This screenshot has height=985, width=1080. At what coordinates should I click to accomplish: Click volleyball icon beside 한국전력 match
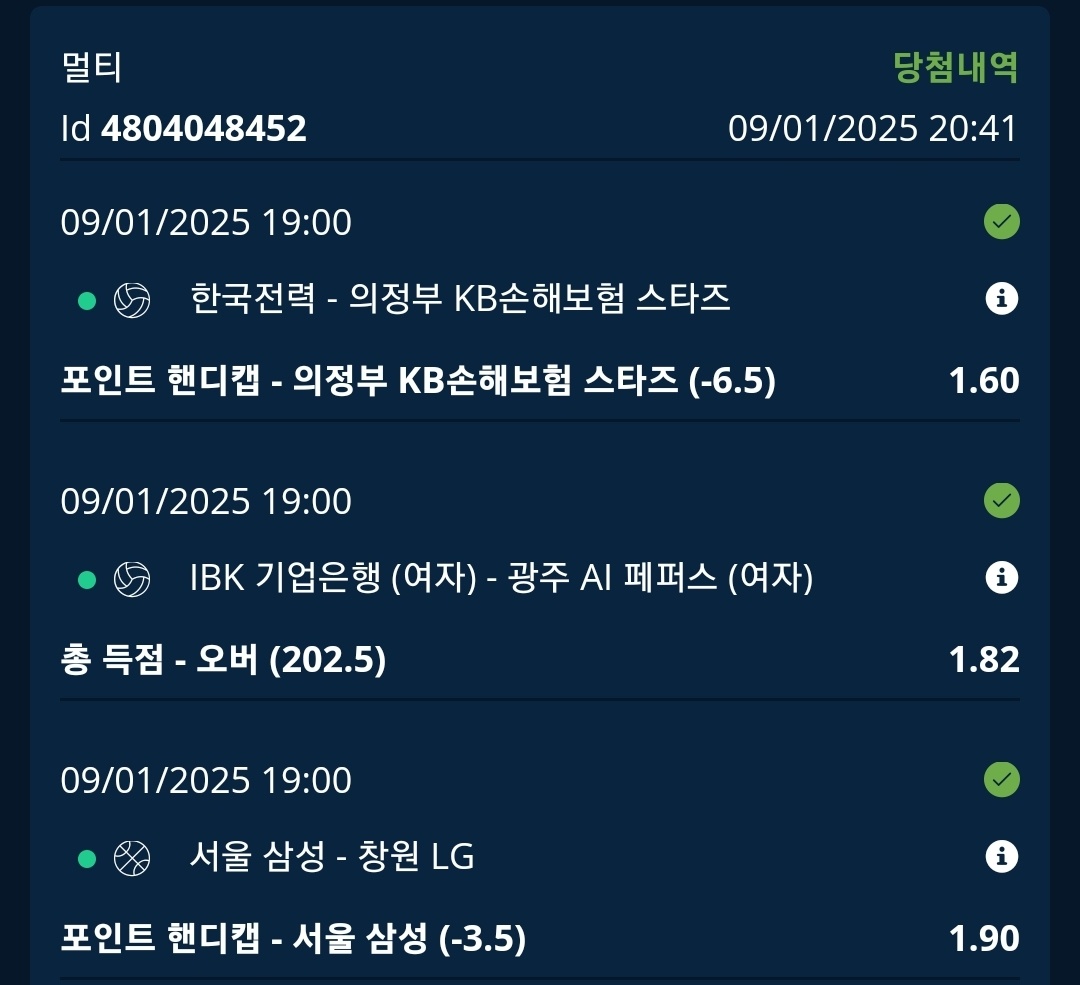tap(132, 301)
